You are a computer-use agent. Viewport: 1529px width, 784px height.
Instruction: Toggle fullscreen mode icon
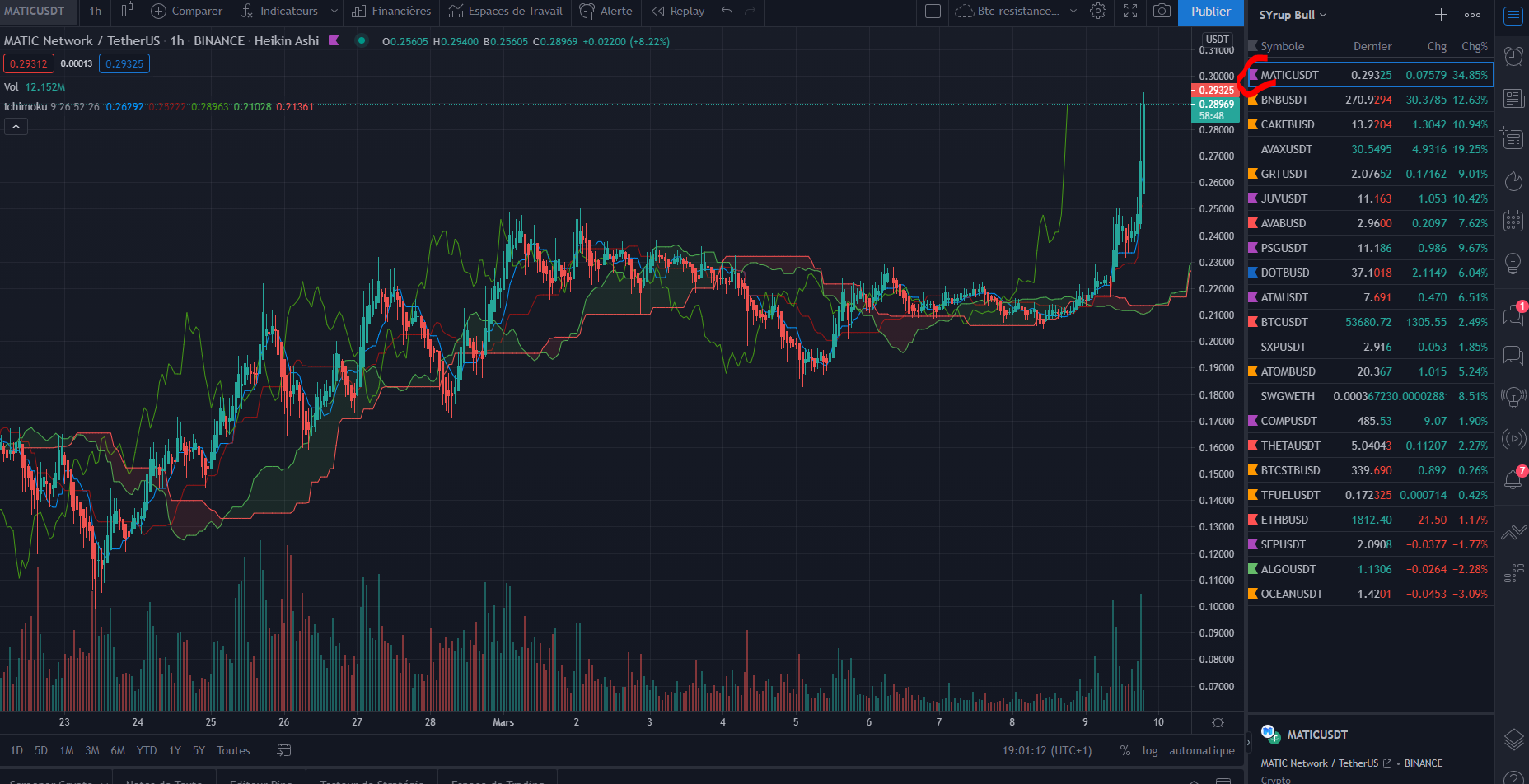pyautogui.click(x=1130, y=11)
